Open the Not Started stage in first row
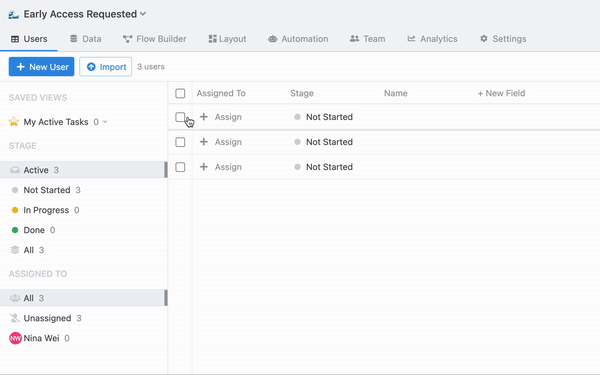This screenshot has width=600, height=375. click(323, 117)
